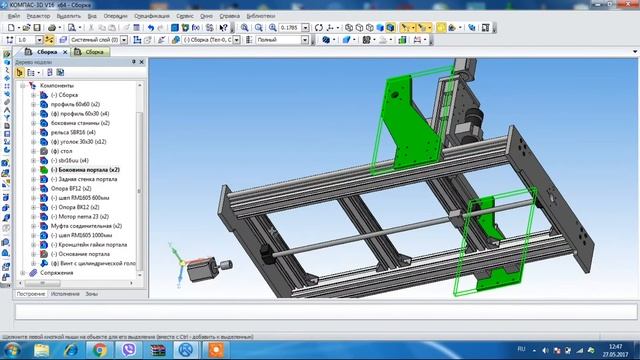Open the document tabs list arrow
640x360 pixels.
click(x=635, y=52)
